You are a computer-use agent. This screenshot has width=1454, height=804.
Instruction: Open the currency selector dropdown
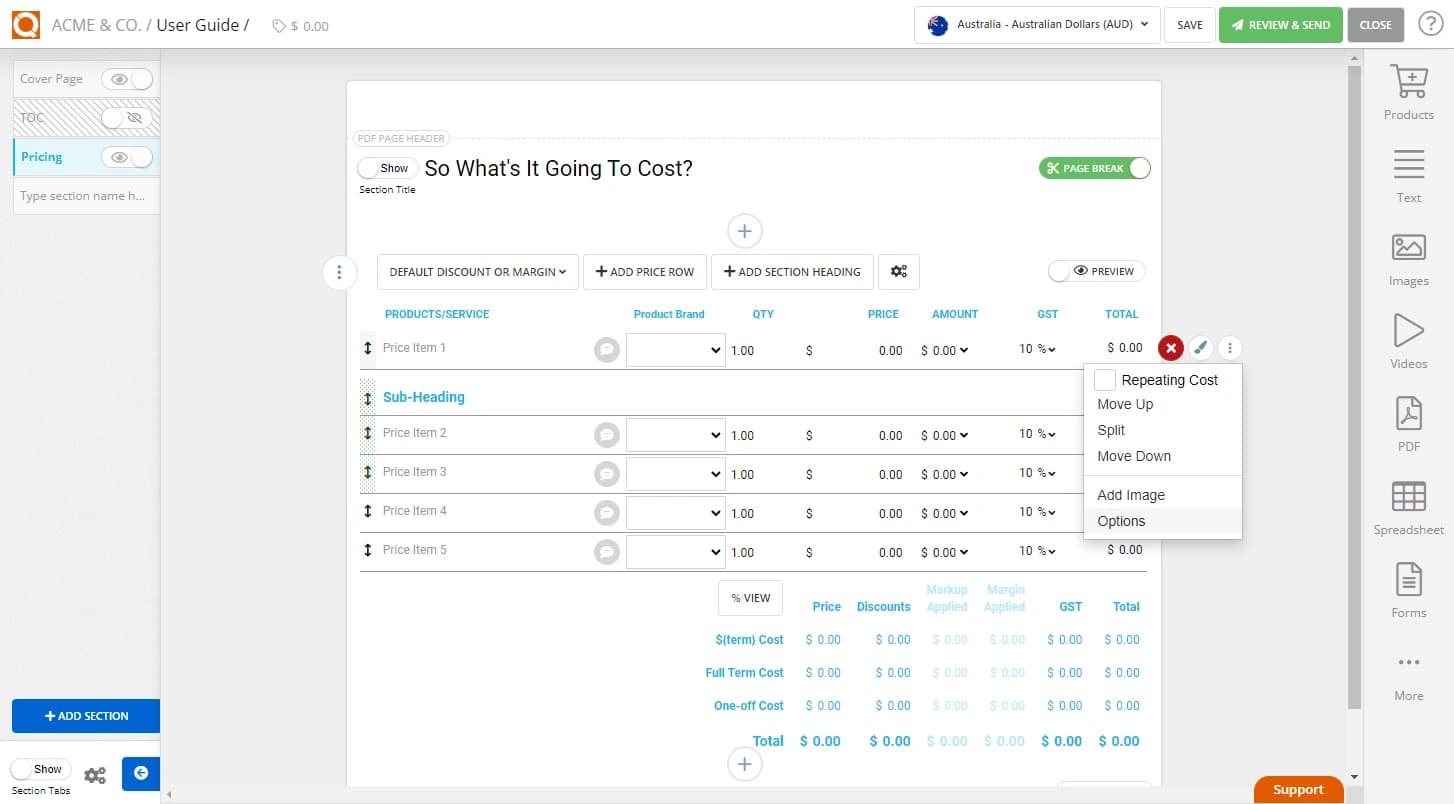pyautogui.click(x=1036, y=25)
